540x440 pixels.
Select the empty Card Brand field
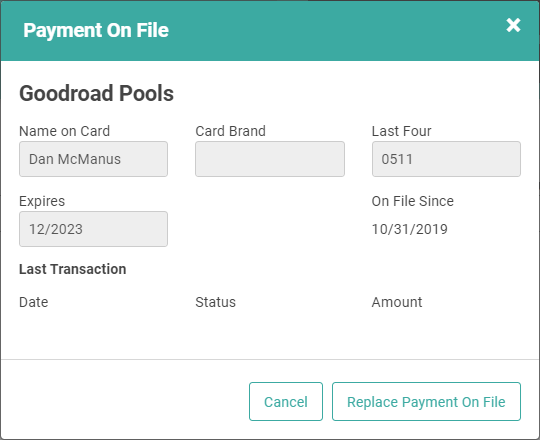pyautogui.click(x=270, y=159)
